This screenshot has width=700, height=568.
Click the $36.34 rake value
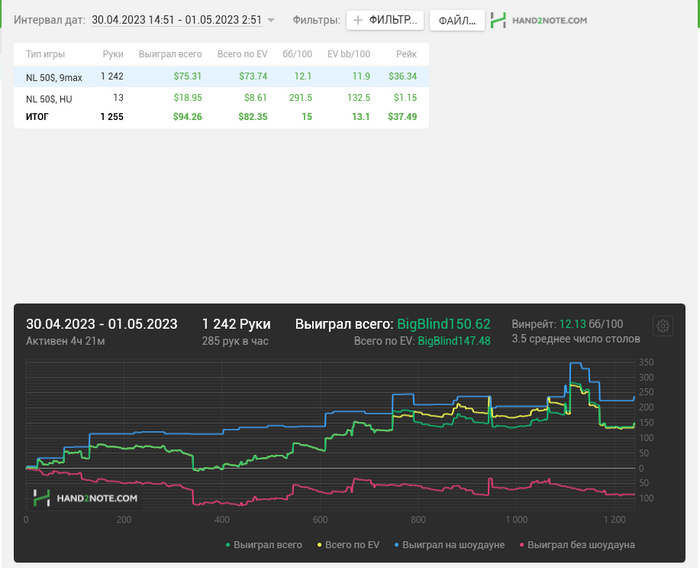coord(403,76)
